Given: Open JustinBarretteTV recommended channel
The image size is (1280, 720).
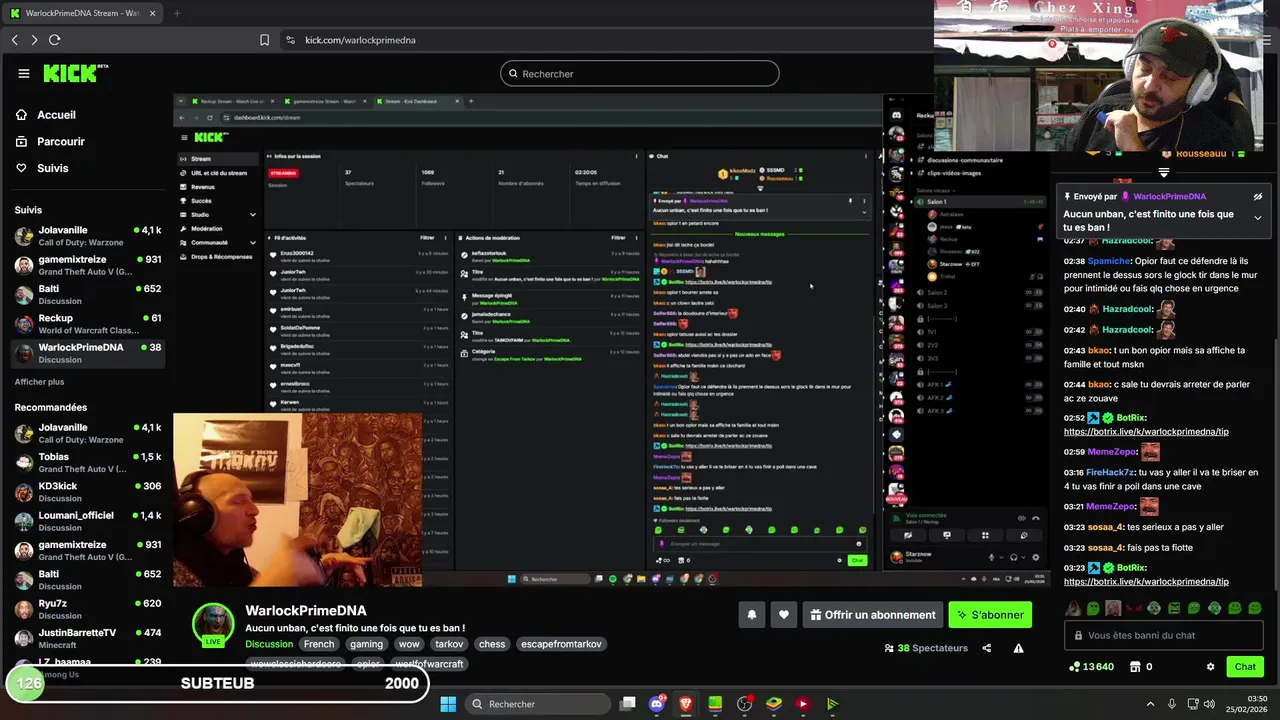Looking at the screenshot, I should click(88, 638).
